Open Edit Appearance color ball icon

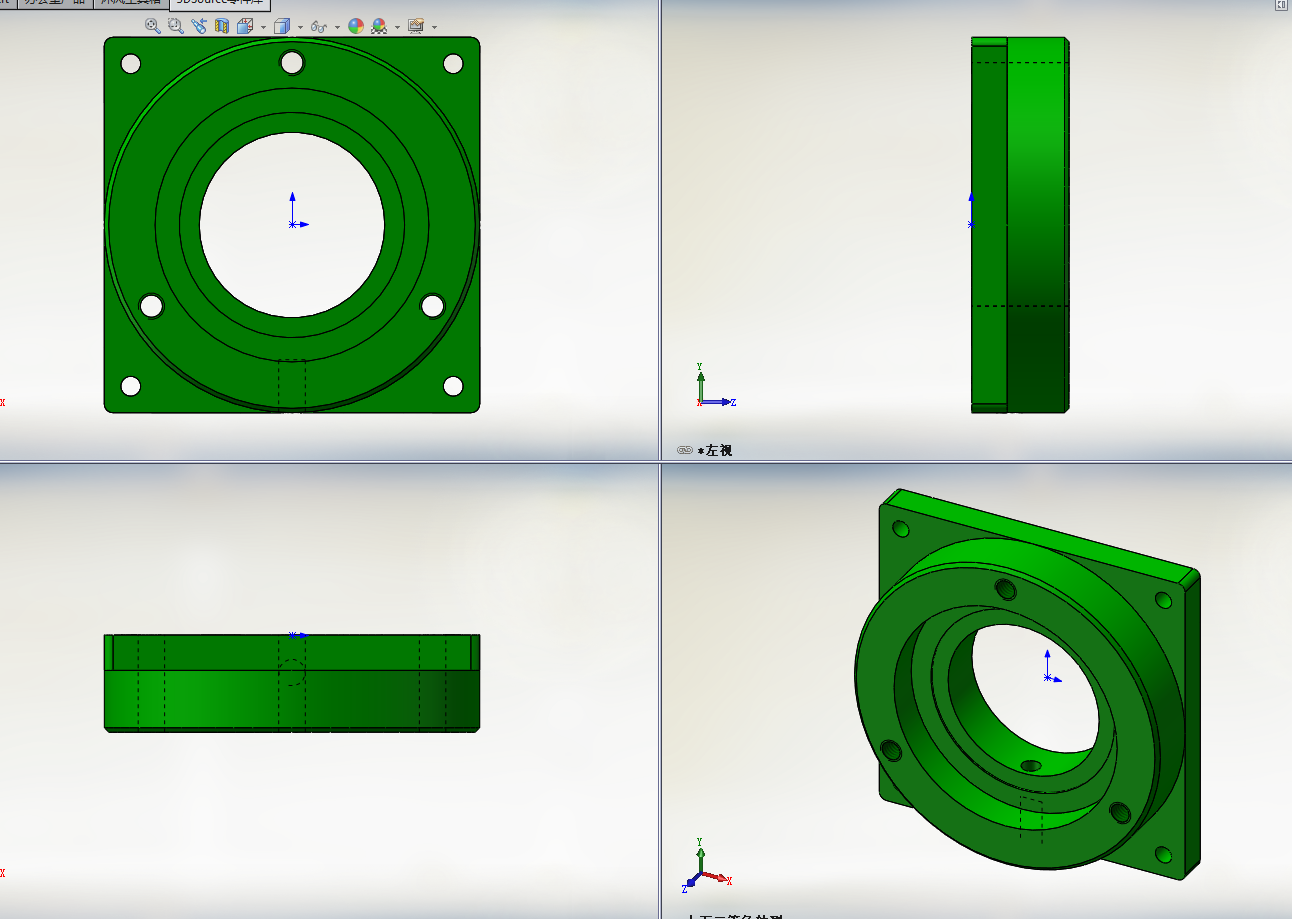click(x=356, y=26)
